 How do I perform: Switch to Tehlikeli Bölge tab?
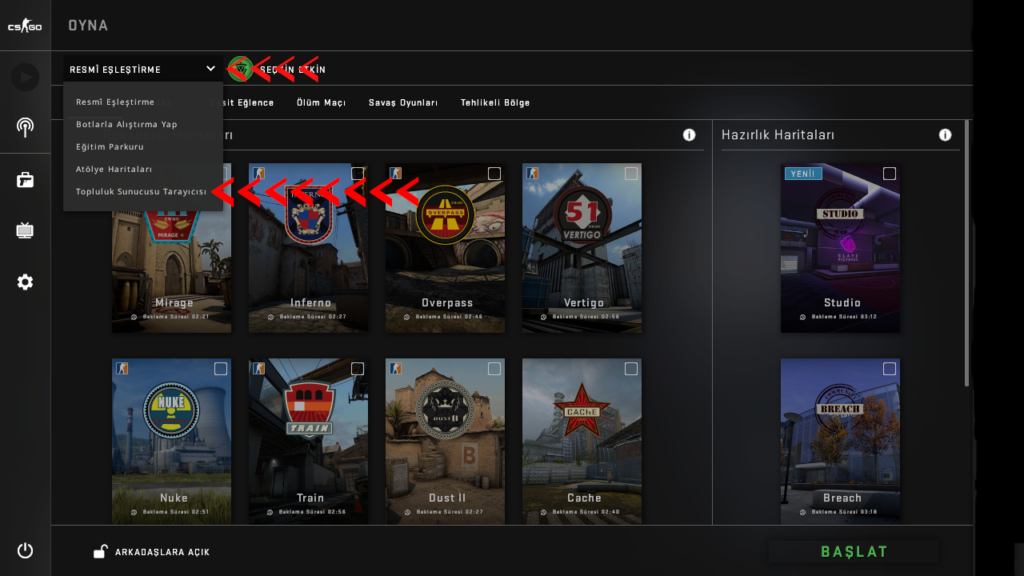click(495, 103)
